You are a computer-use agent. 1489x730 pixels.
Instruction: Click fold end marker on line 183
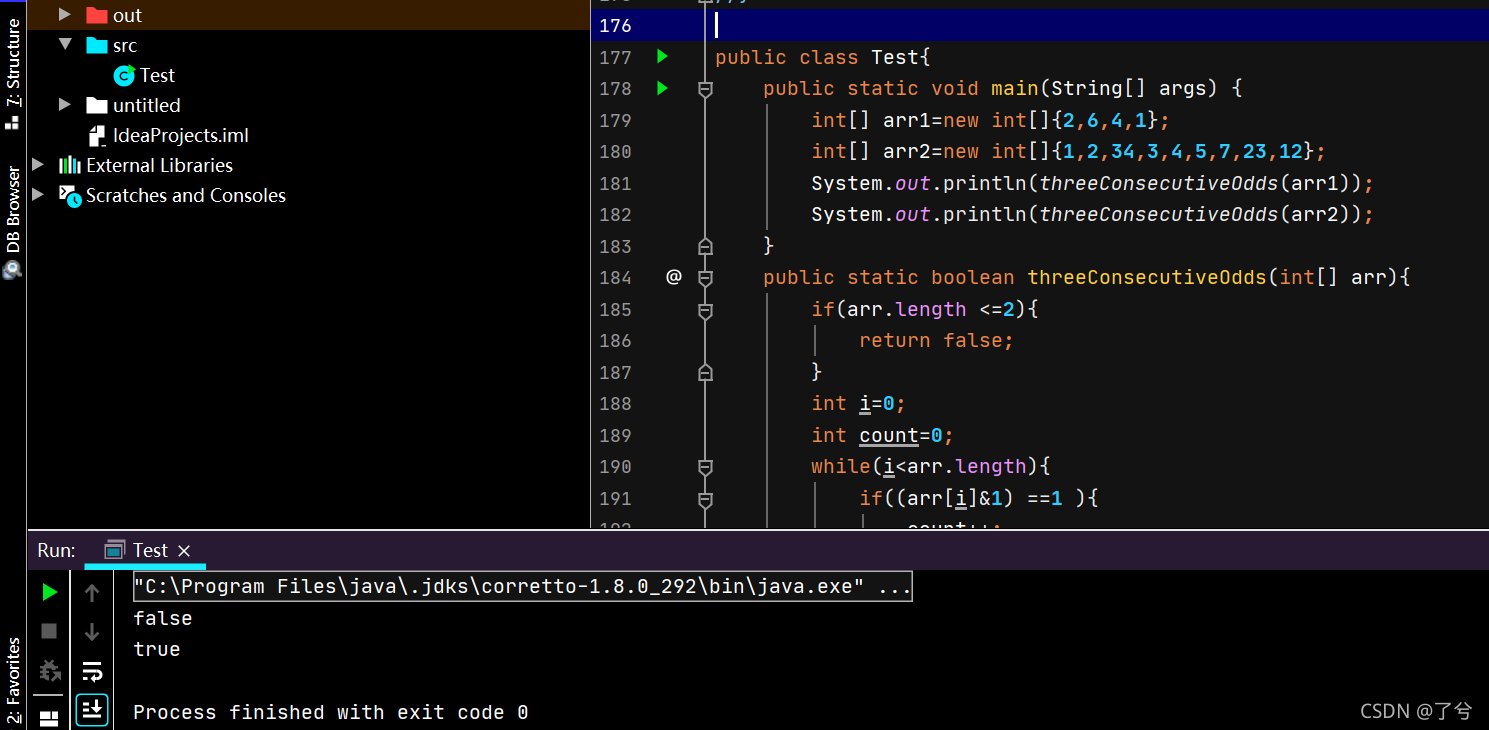pyautogui.click(x=705, y=246)
